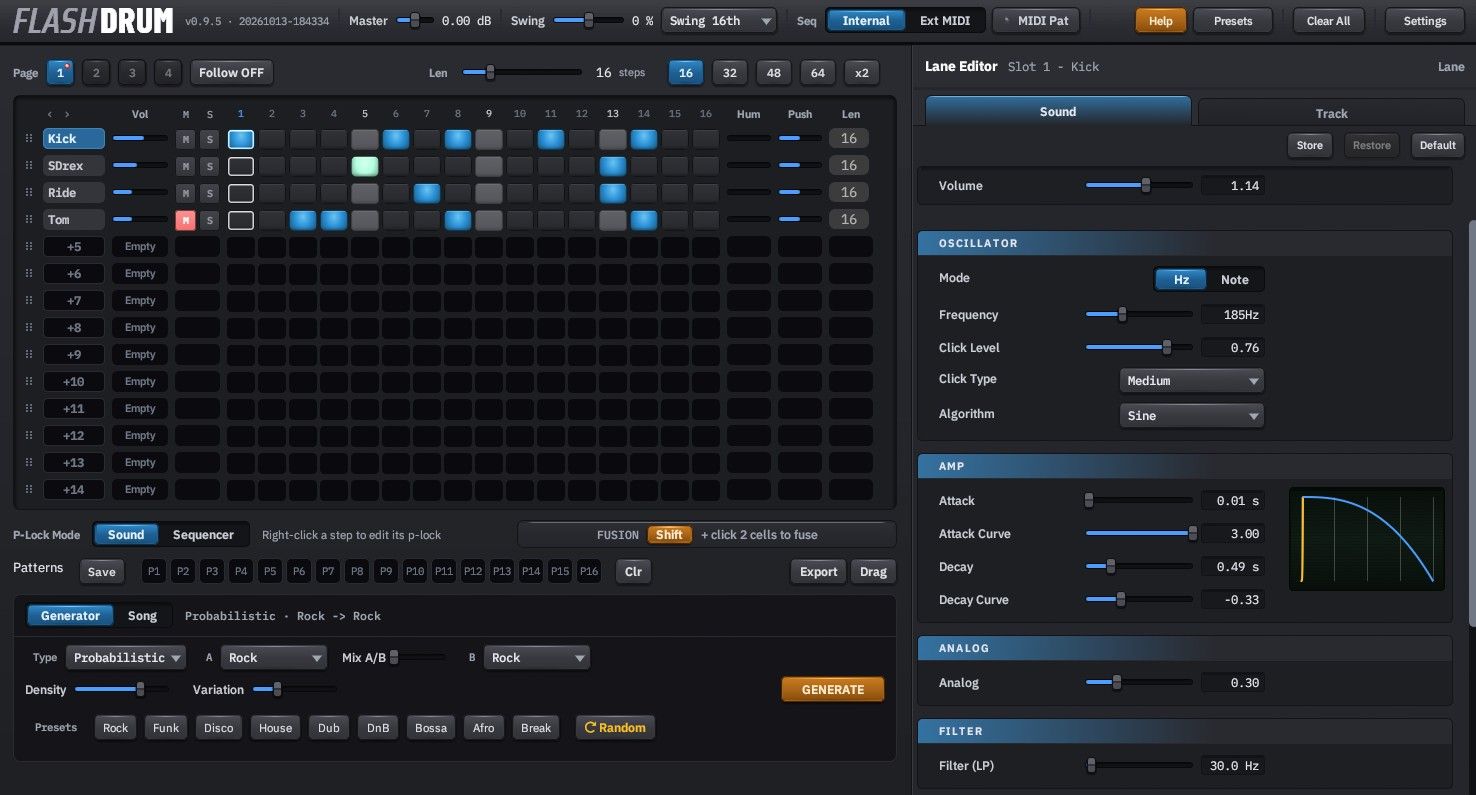
Task: Open the generator Type Probabilistic dropdown
Action: pyautogui.click(x=126, y=658)
